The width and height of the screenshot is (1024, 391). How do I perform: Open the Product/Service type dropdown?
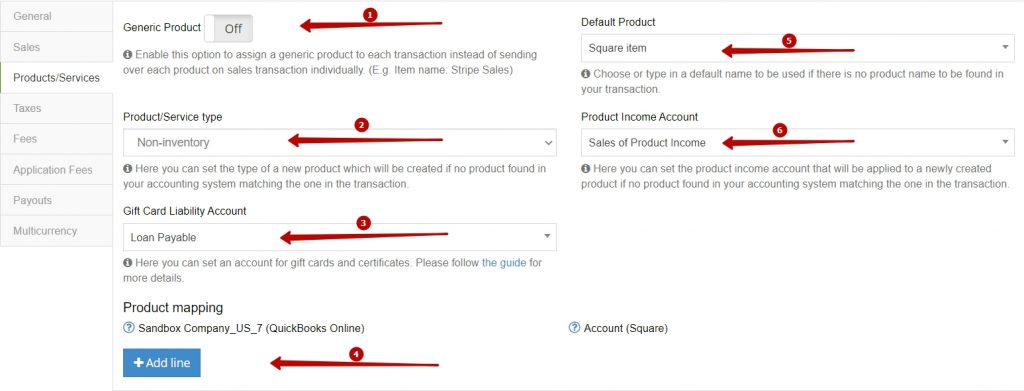(340, 142)
